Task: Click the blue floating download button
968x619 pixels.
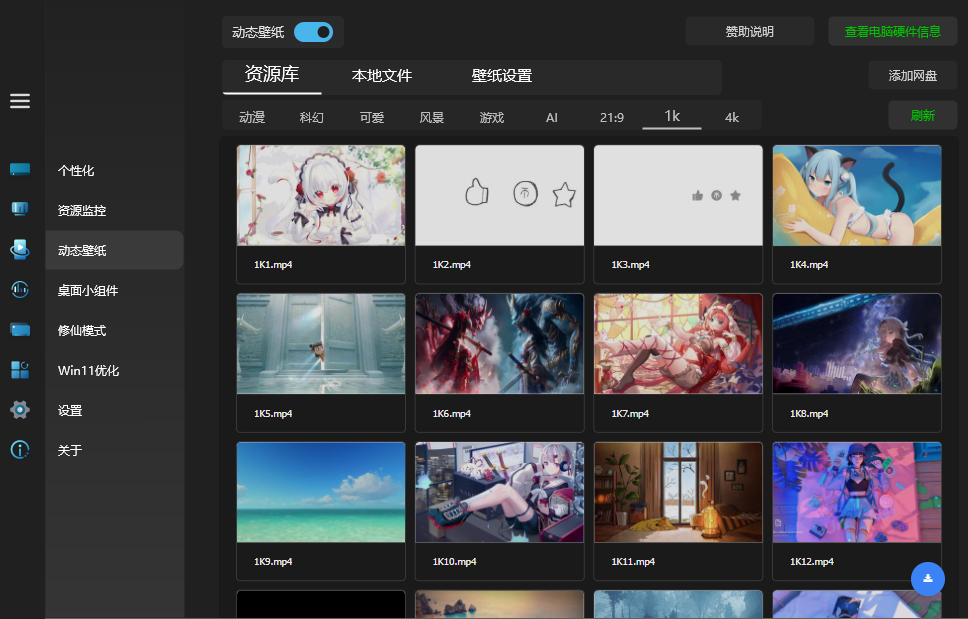Action: pyautogui.click(x=927, y=579)
